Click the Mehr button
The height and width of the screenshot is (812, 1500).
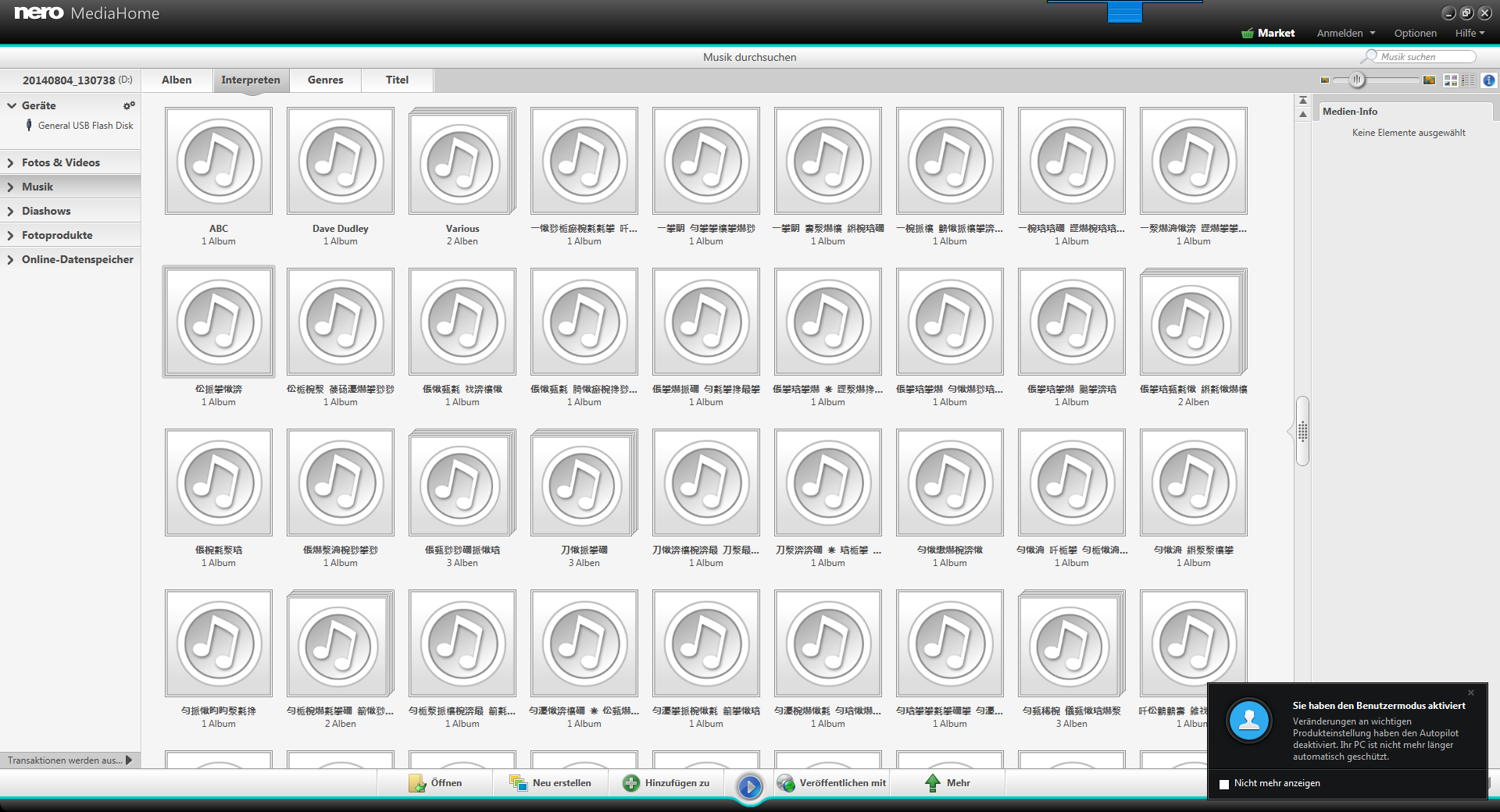pos(948,783)
